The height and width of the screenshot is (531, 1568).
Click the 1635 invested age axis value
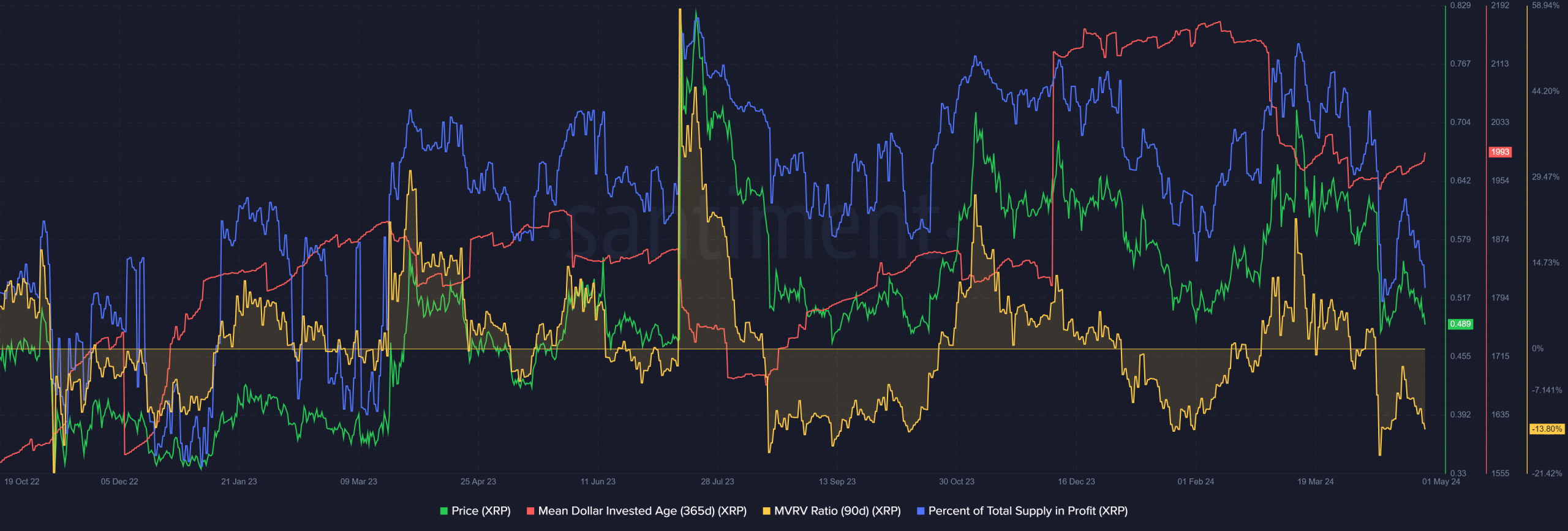(1500, 415)
